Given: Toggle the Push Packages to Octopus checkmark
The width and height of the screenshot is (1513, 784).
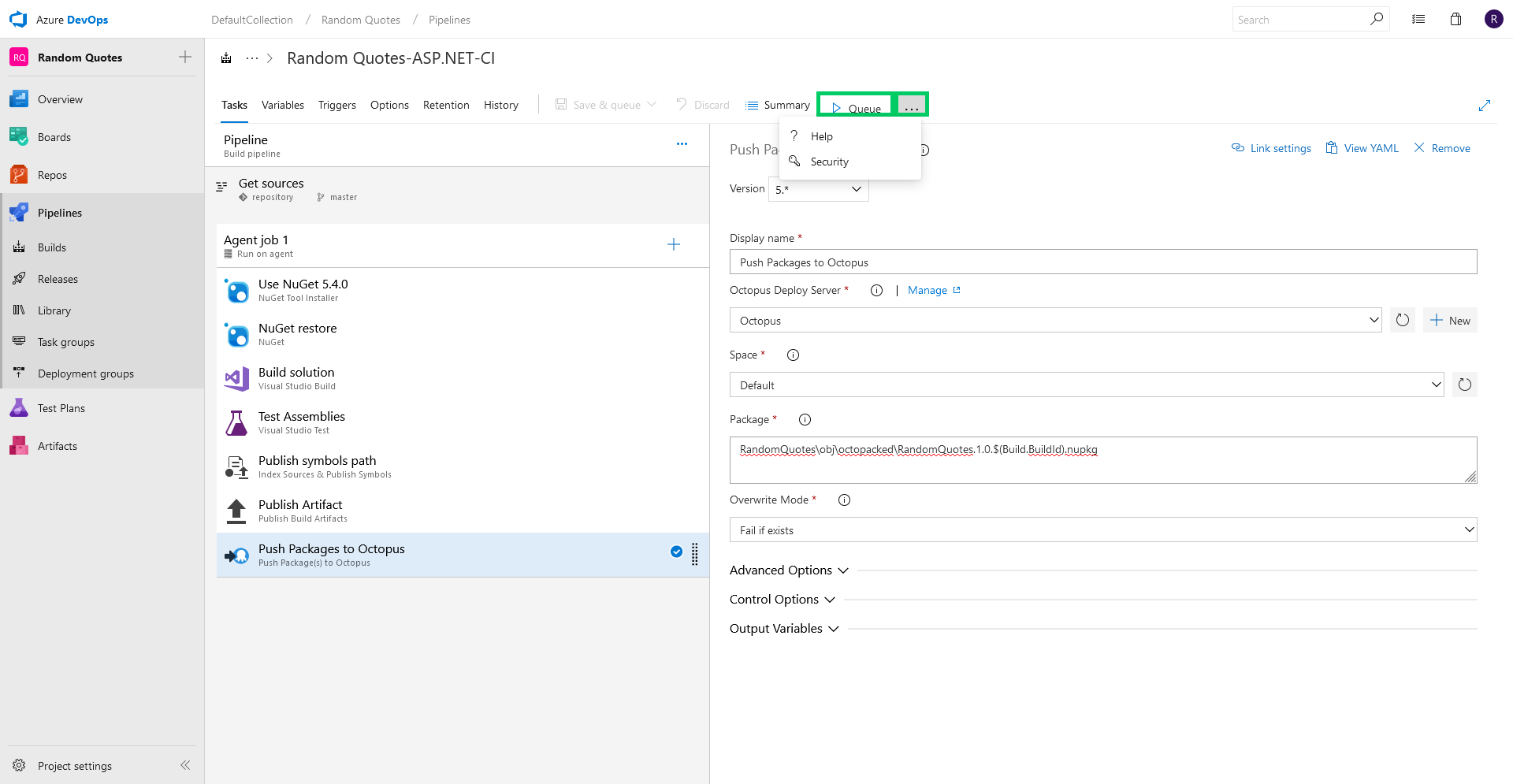Looking at the screenshot, I should [676, 552].
